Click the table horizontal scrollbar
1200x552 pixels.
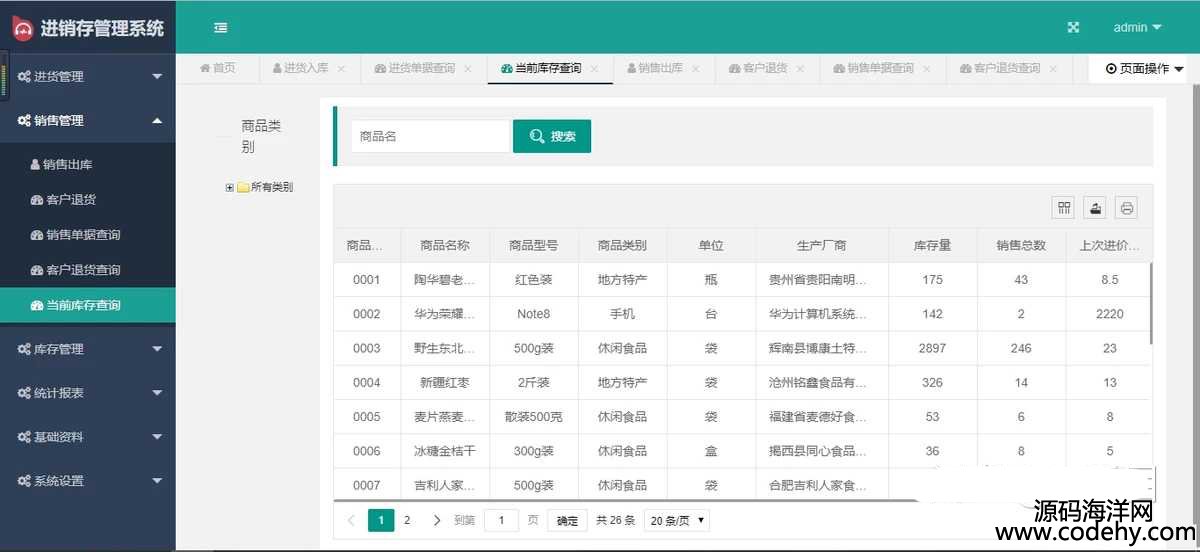(x=625, y=499)
